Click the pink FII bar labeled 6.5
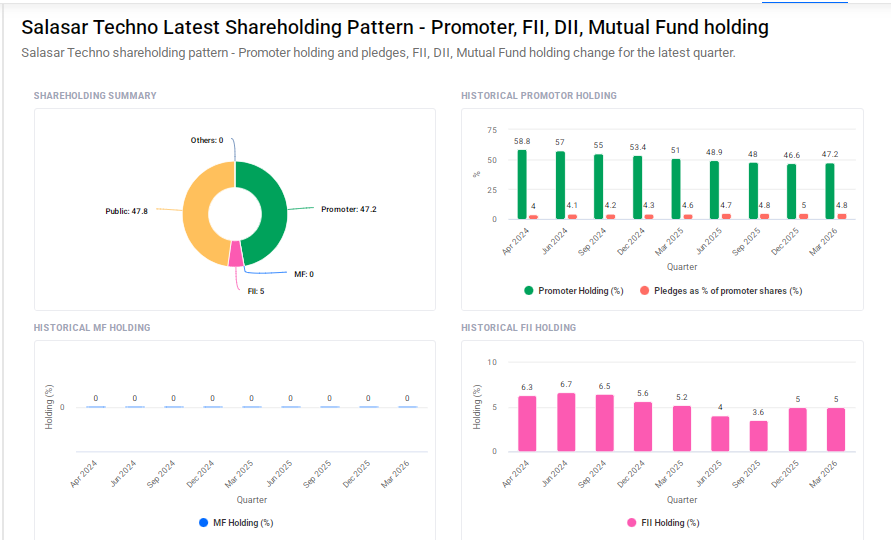Viewport: 891px width, 540px height. click(605, 423)
